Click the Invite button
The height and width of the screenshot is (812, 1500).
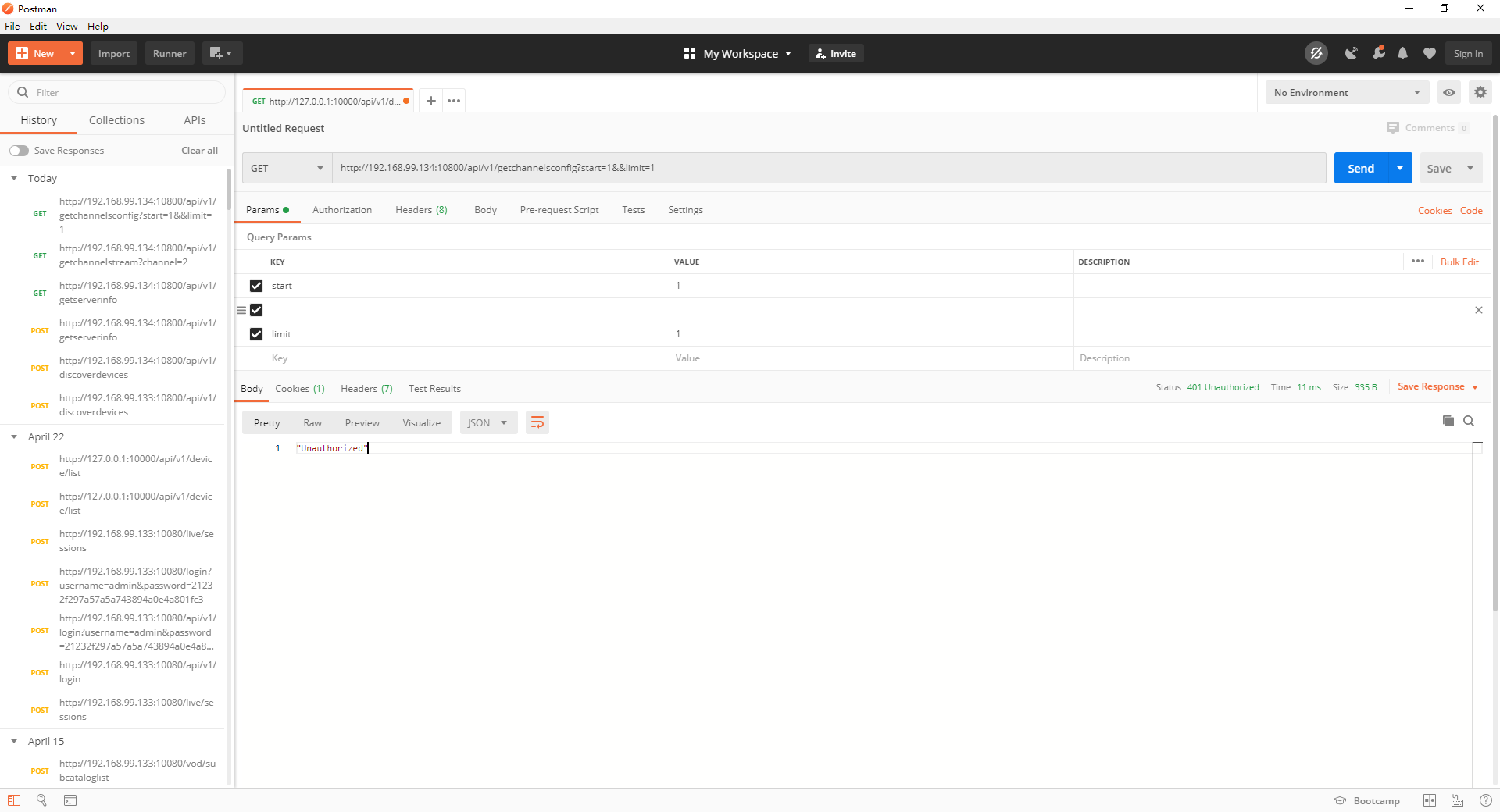[836, 53]
